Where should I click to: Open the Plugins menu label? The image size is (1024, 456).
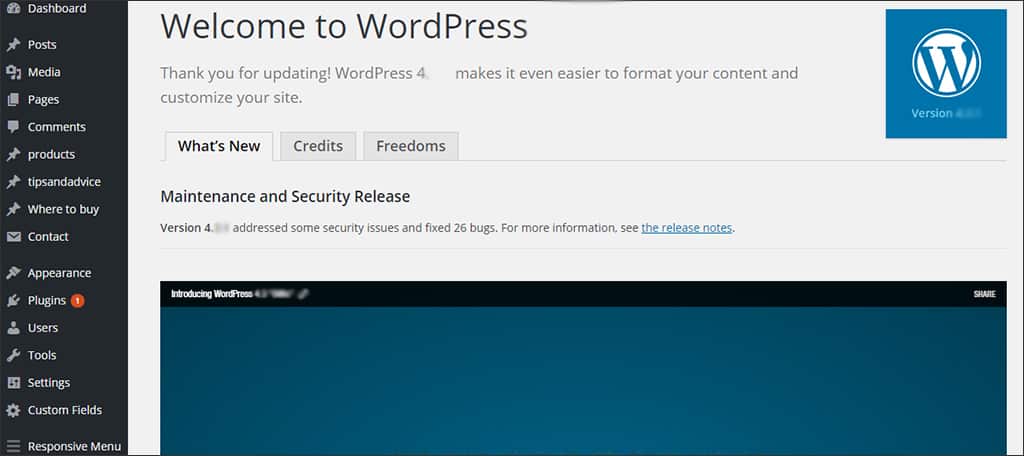(x=46, y=301)
